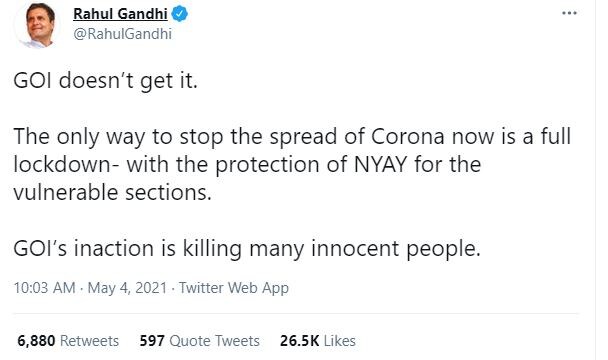
Task: Click the "Quote Tweets" label text
Action: (214, 341)
